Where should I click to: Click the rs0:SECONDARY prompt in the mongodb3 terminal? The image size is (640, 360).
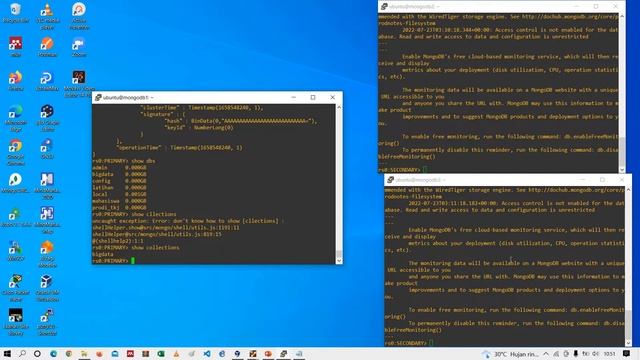point(405,343)
